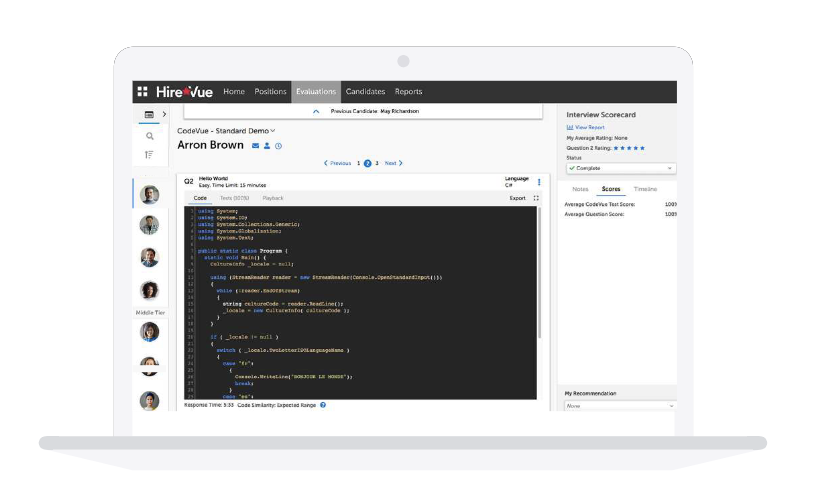Click the search magnifier in the sidebar
Image resolution: width=826 pixels, height=502 pixels.
[x=150, y=136]
